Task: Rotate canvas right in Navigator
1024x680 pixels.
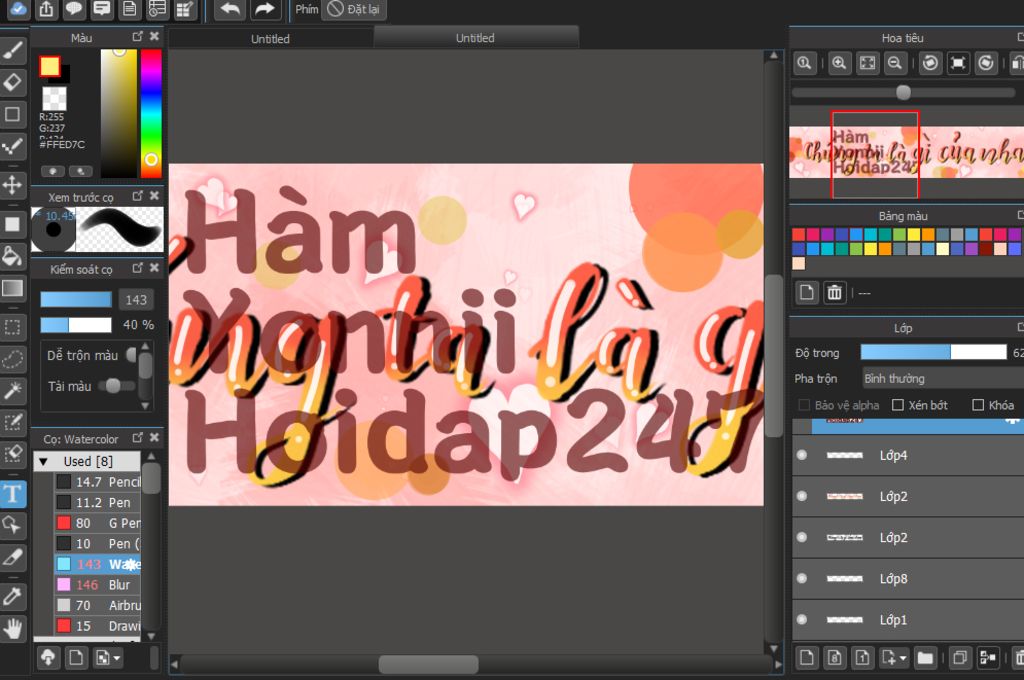Action: click(x=986, y=63)
